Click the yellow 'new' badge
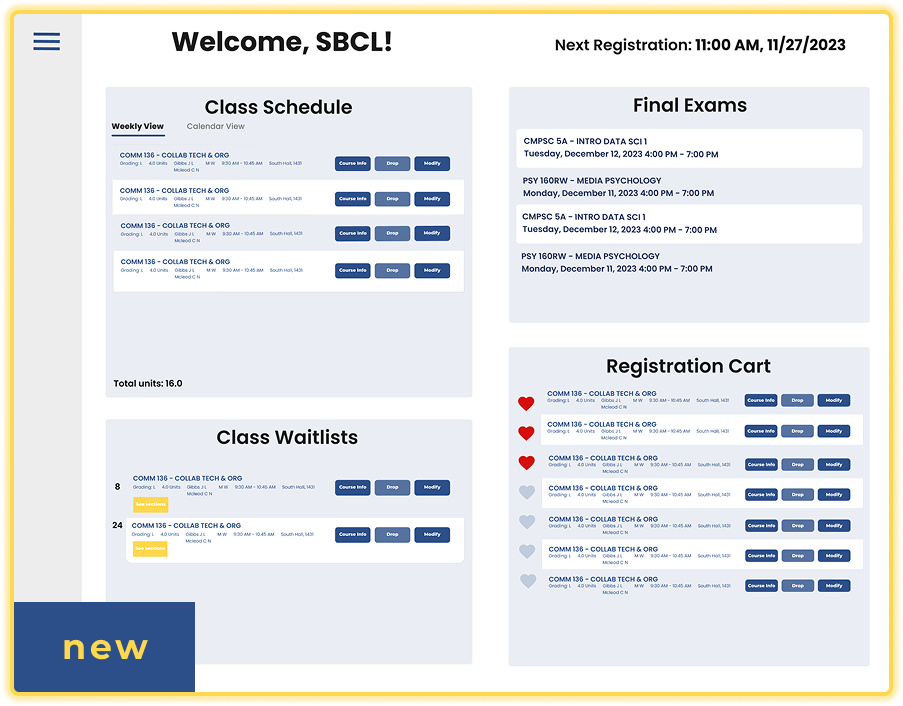The width and height of the screenshot is (903, 706). (105, 648)
